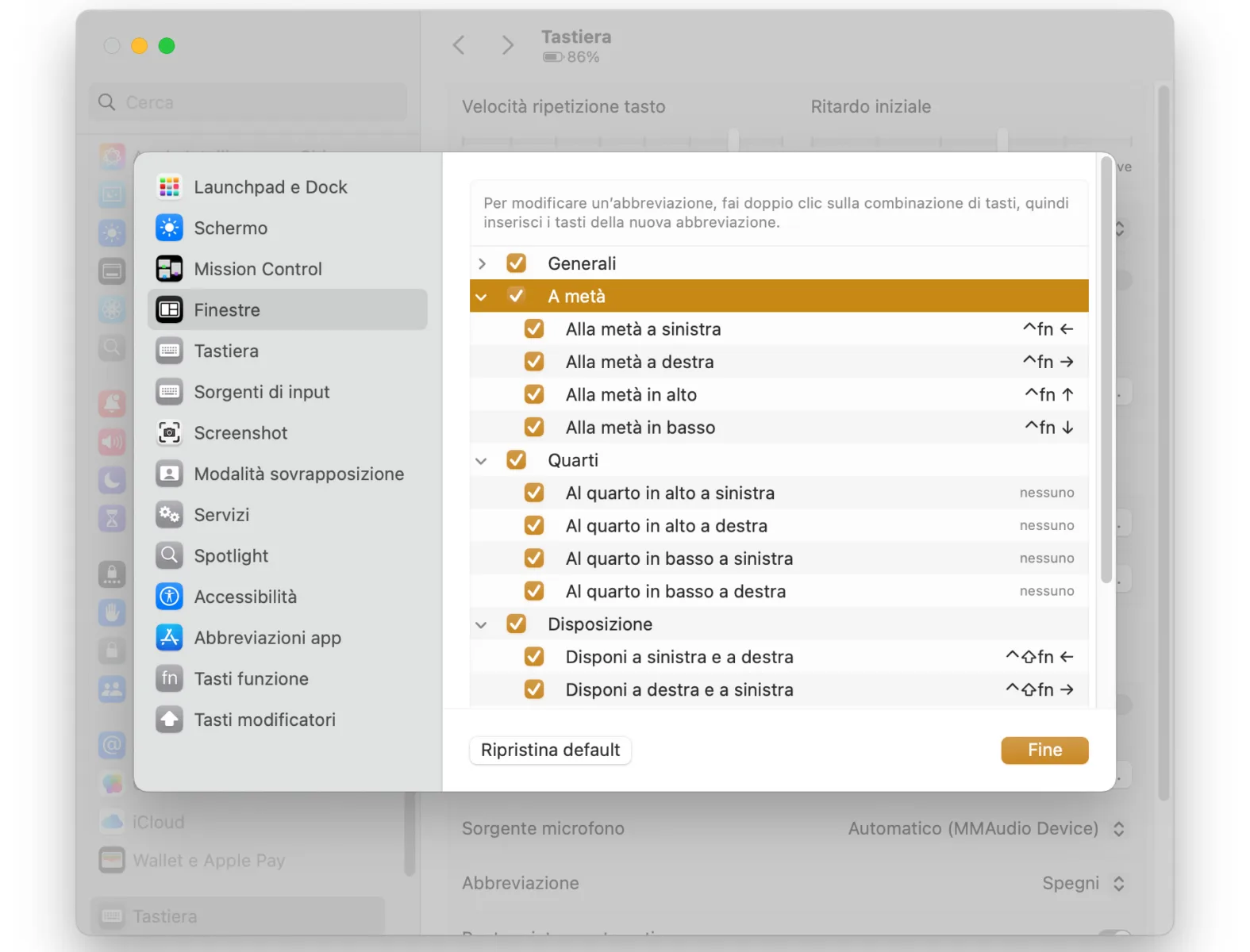Open the Abbreviazioni app icon
1250x952 pixels.
[x=169, y=638]
